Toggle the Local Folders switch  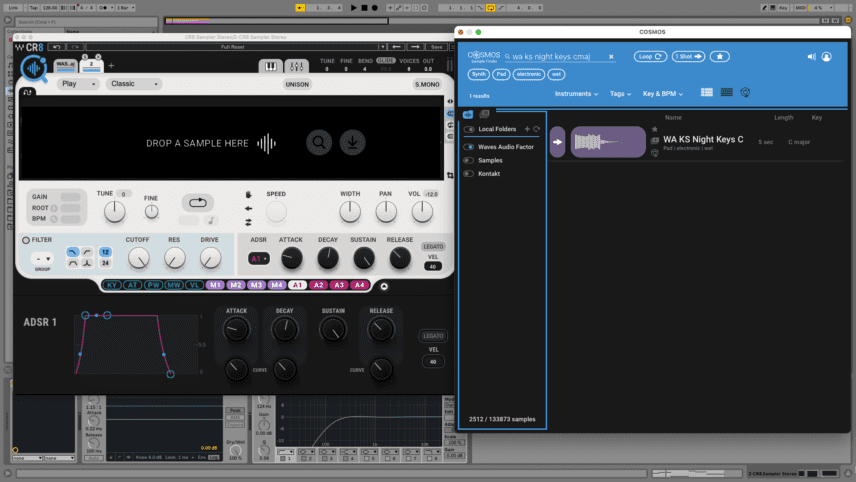[x=468, y=129]
